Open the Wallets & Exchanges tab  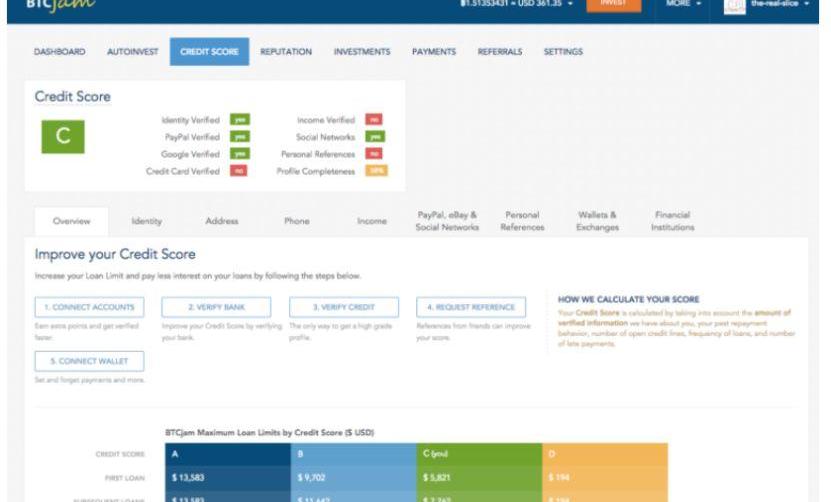tap(597, 221)
